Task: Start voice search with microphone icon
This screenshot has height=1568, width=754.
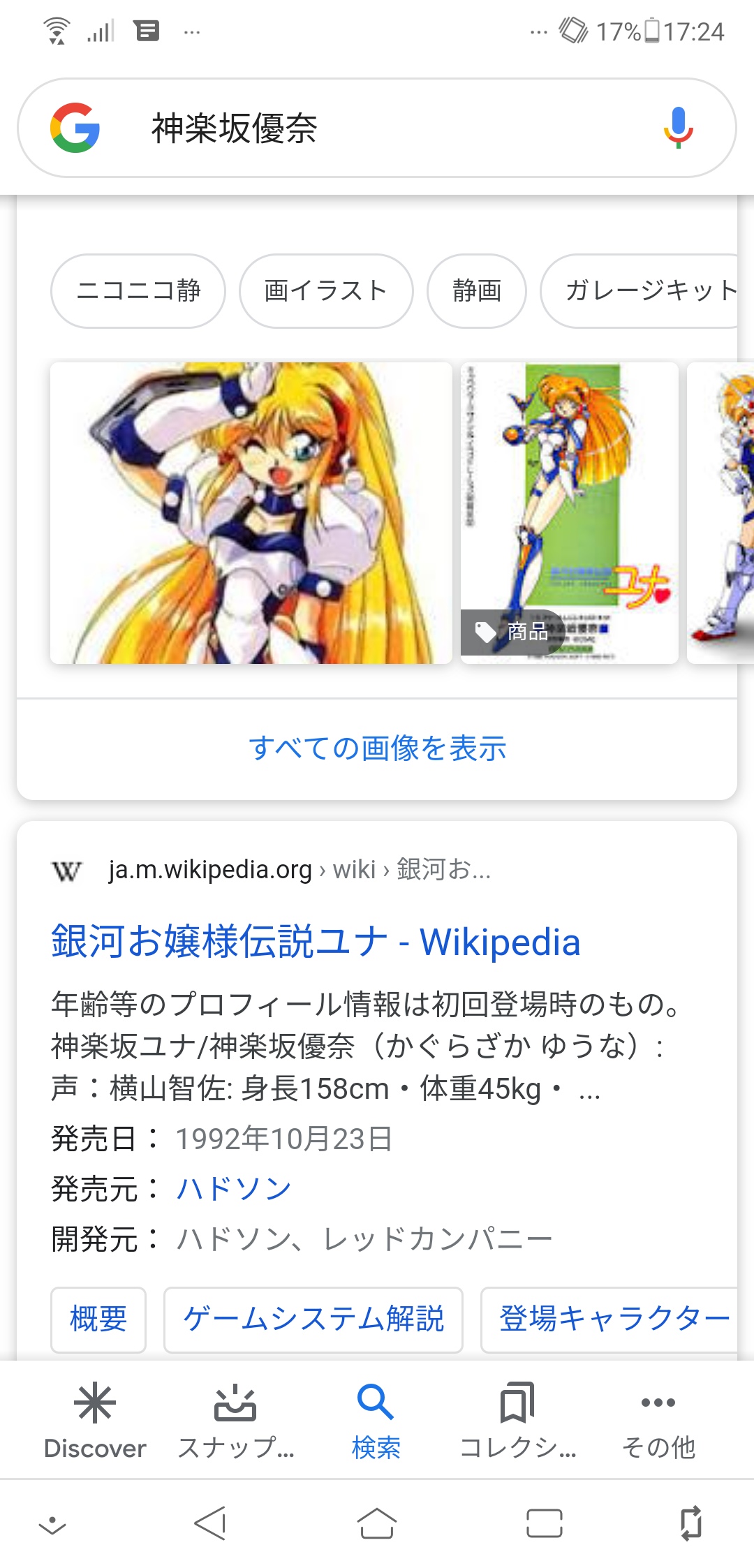Action: tap(678, 128)
